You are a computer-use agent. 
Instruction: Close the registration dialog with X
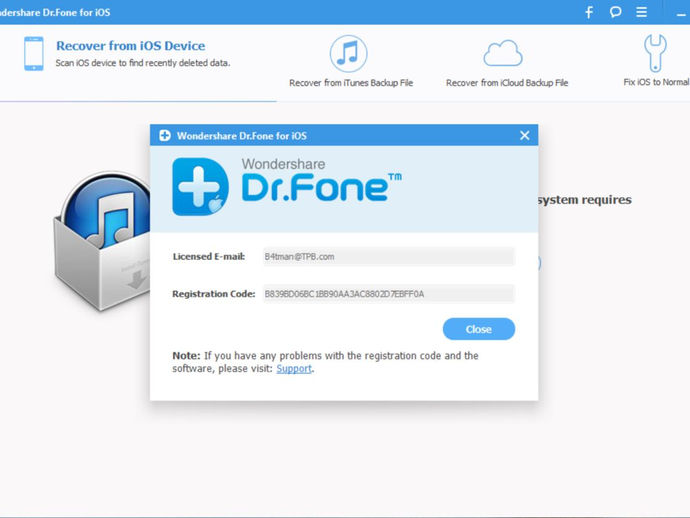coord(525,135)
